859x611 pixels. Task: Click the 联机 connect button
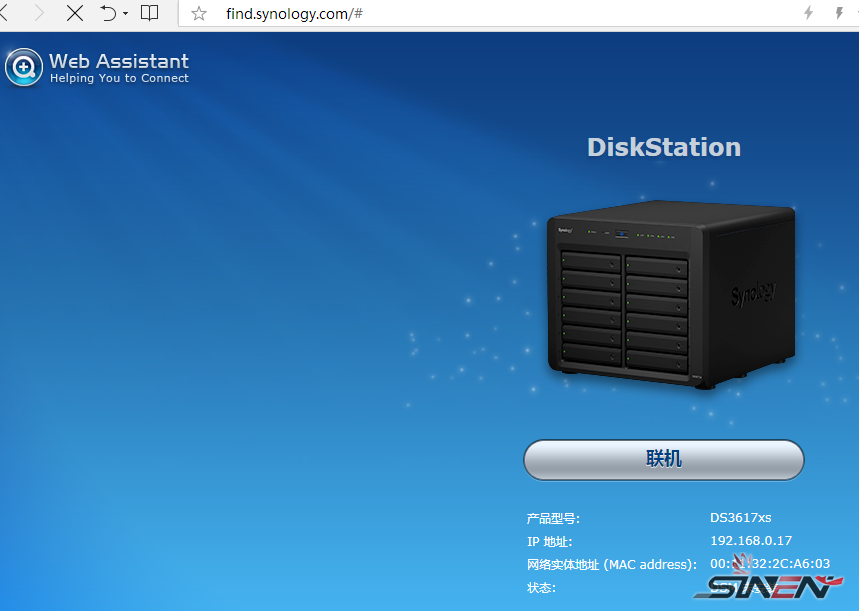[x=664, y=460]
